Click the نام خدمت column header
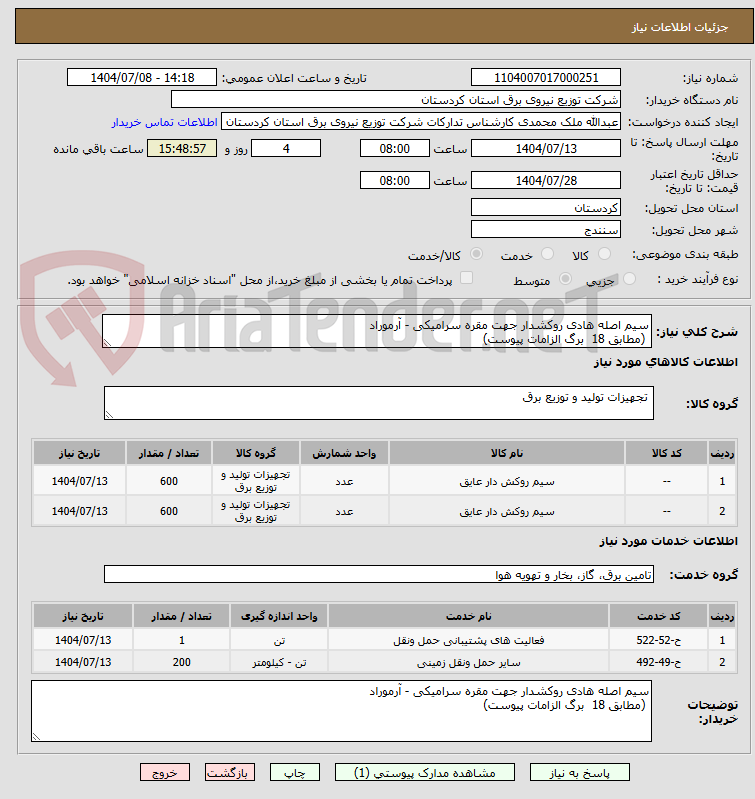The height and width of the screenshot is (799, 755). (x=469, y=616)
